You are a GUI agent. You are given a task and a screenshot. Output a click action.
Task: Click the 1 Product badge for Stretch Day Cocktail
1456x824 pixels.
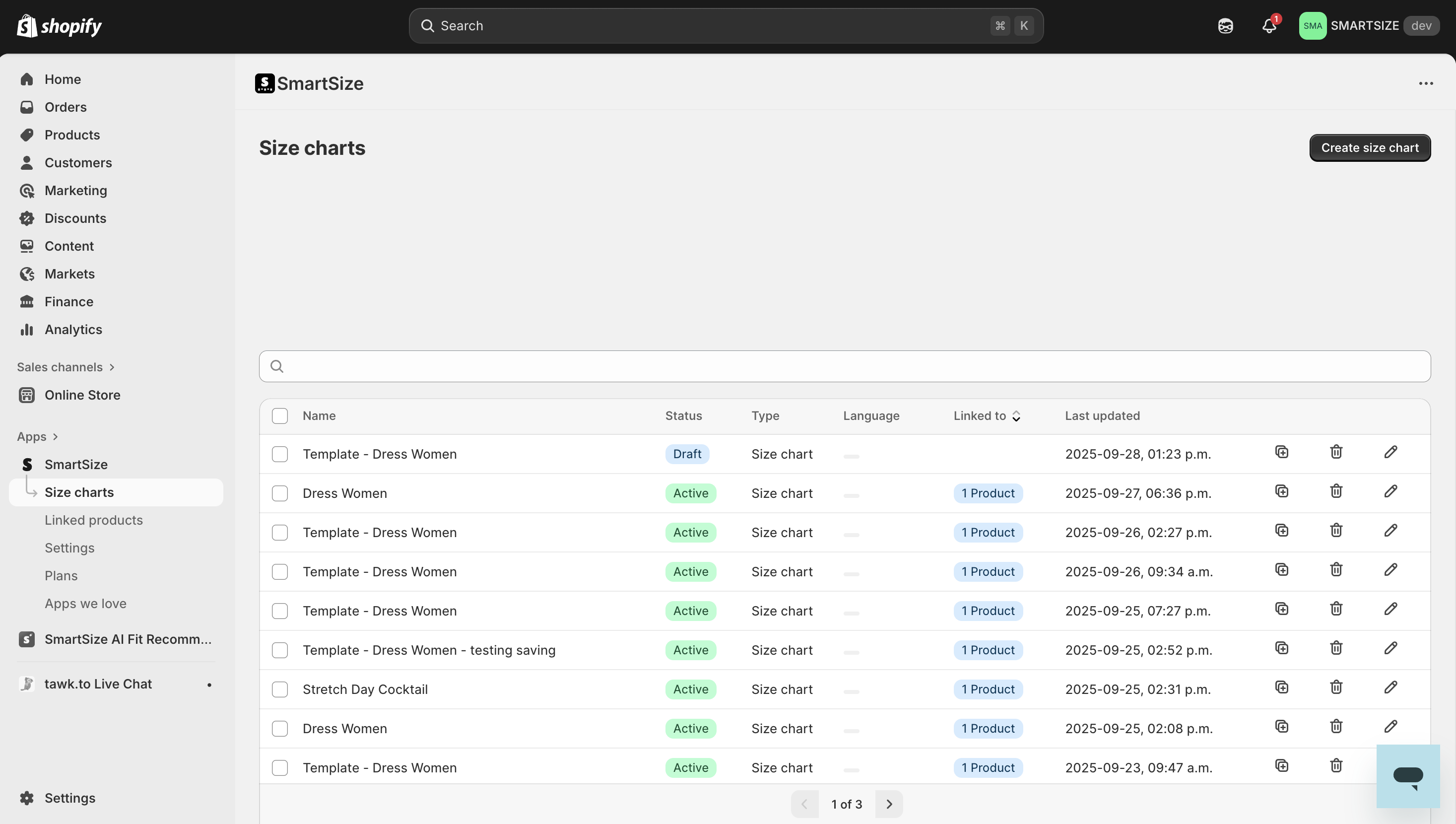[988, 689]
